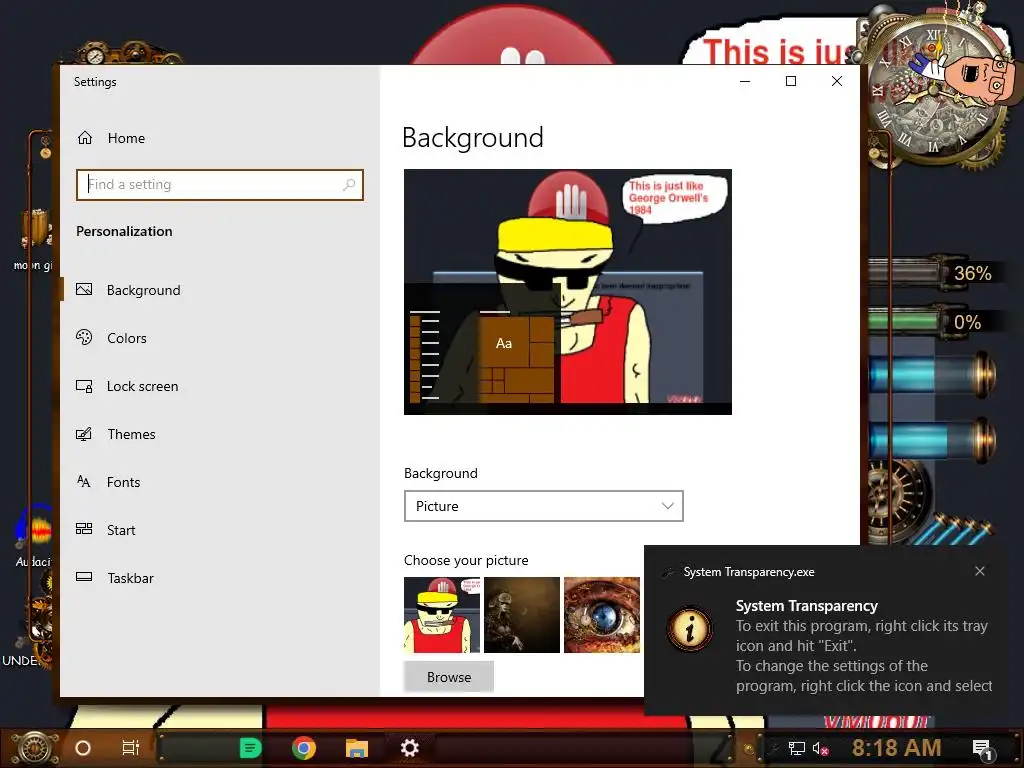Click the desktop background preview image

[568, 292]
